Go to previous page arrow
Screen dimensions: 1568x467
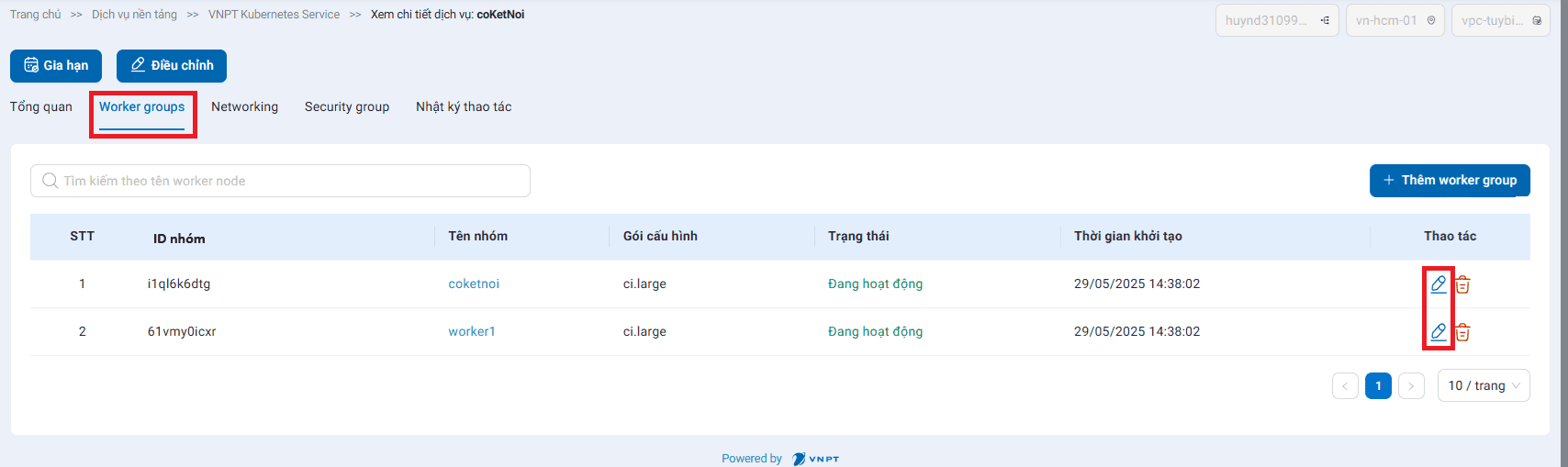pos(1345,385)
